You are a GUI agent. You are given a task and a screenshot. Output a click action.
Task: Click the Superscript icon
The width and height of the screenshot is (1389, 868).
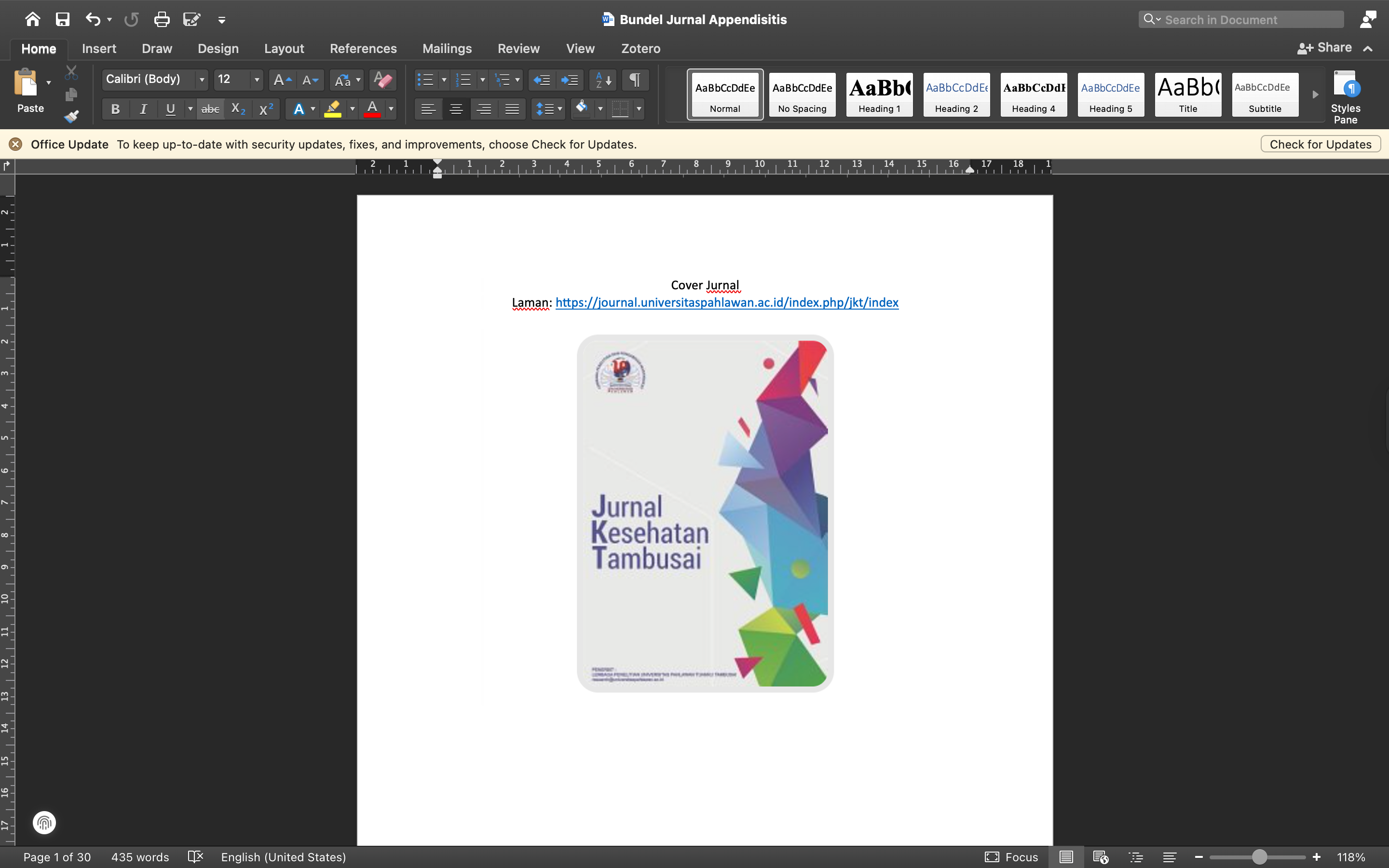tap(266, 109)
